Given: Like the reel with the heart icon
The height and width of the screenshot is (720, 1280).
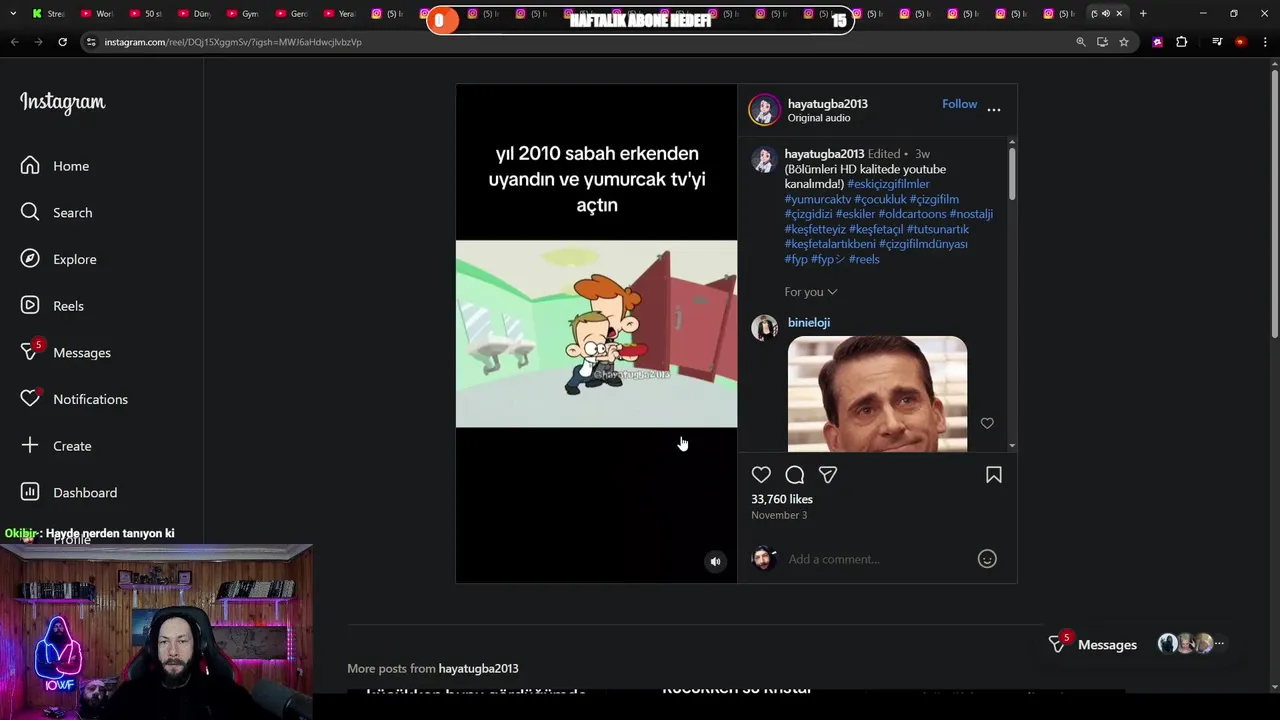Looking at the screenshot, I should coord(761,475).
